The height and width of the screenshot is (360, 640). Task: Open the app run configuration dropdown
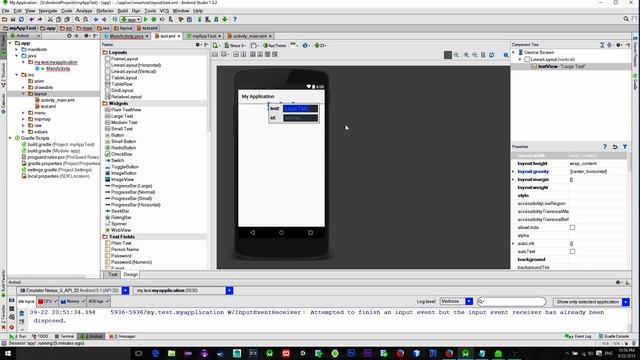[131, 19]
